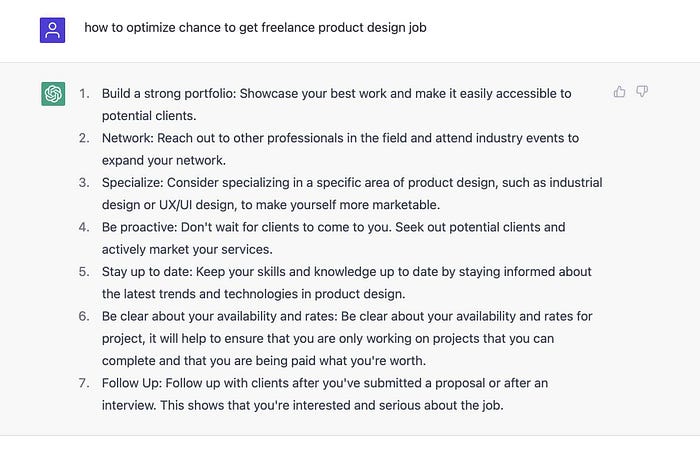Click the "Follow Up:" list item
The image size is (700, 455).
[x=325, y=394]
